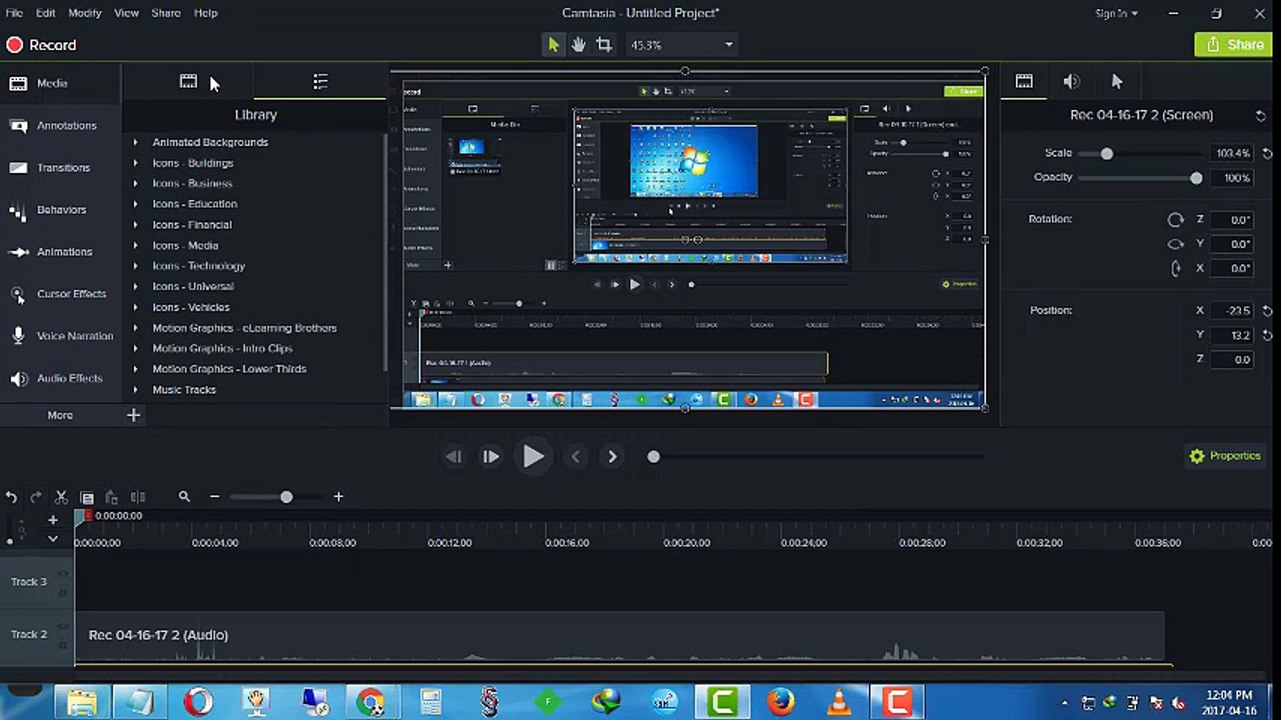Open the View menu
The width and height of the screenshot is (1281, 720).
pos(126,13)
